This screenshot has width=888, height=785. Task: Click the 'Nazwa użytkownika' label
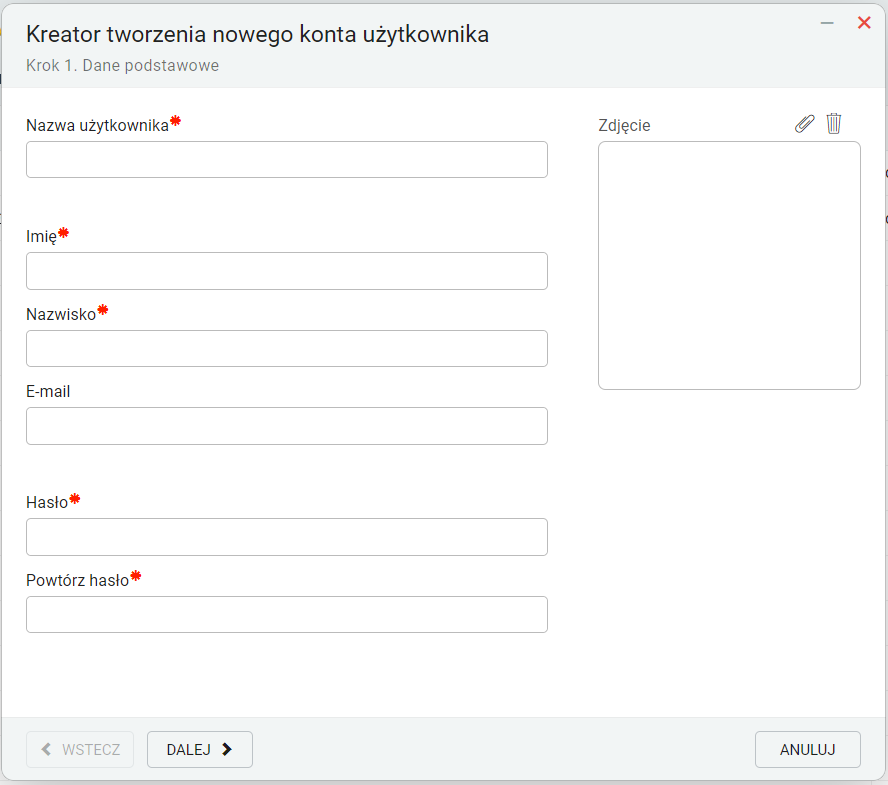[x=97, y=125]
